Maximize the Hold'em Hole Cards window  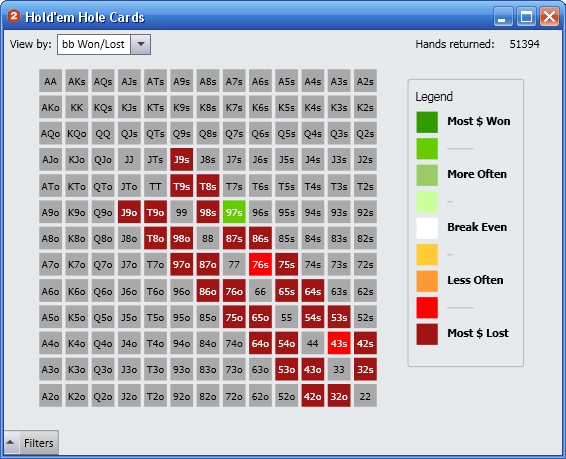click(x=526, y=17)
